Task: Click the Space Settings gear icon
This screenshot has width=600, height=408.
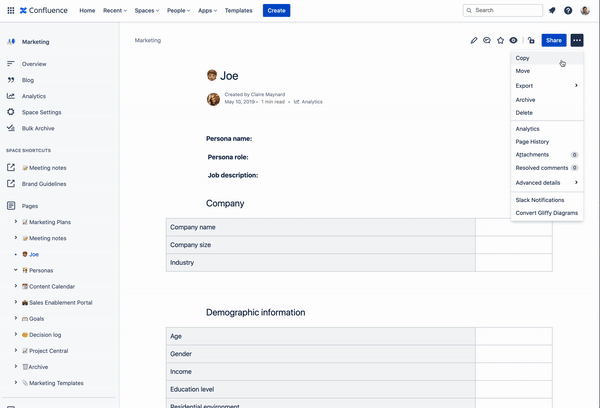Action: [x=11, y=112]
